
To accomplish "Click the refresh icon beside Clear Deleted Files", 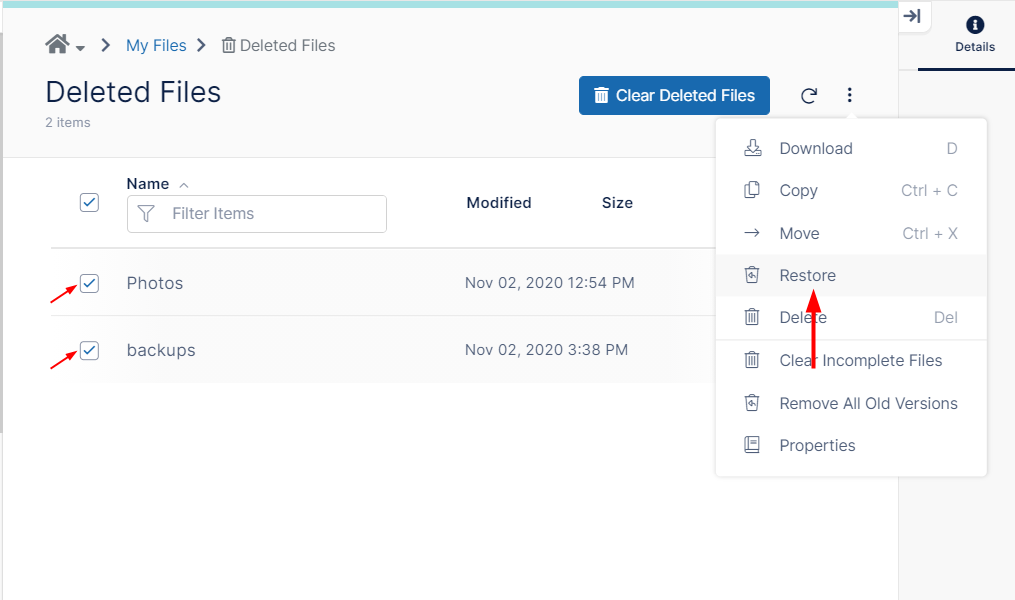I will [x=809, y=96].
